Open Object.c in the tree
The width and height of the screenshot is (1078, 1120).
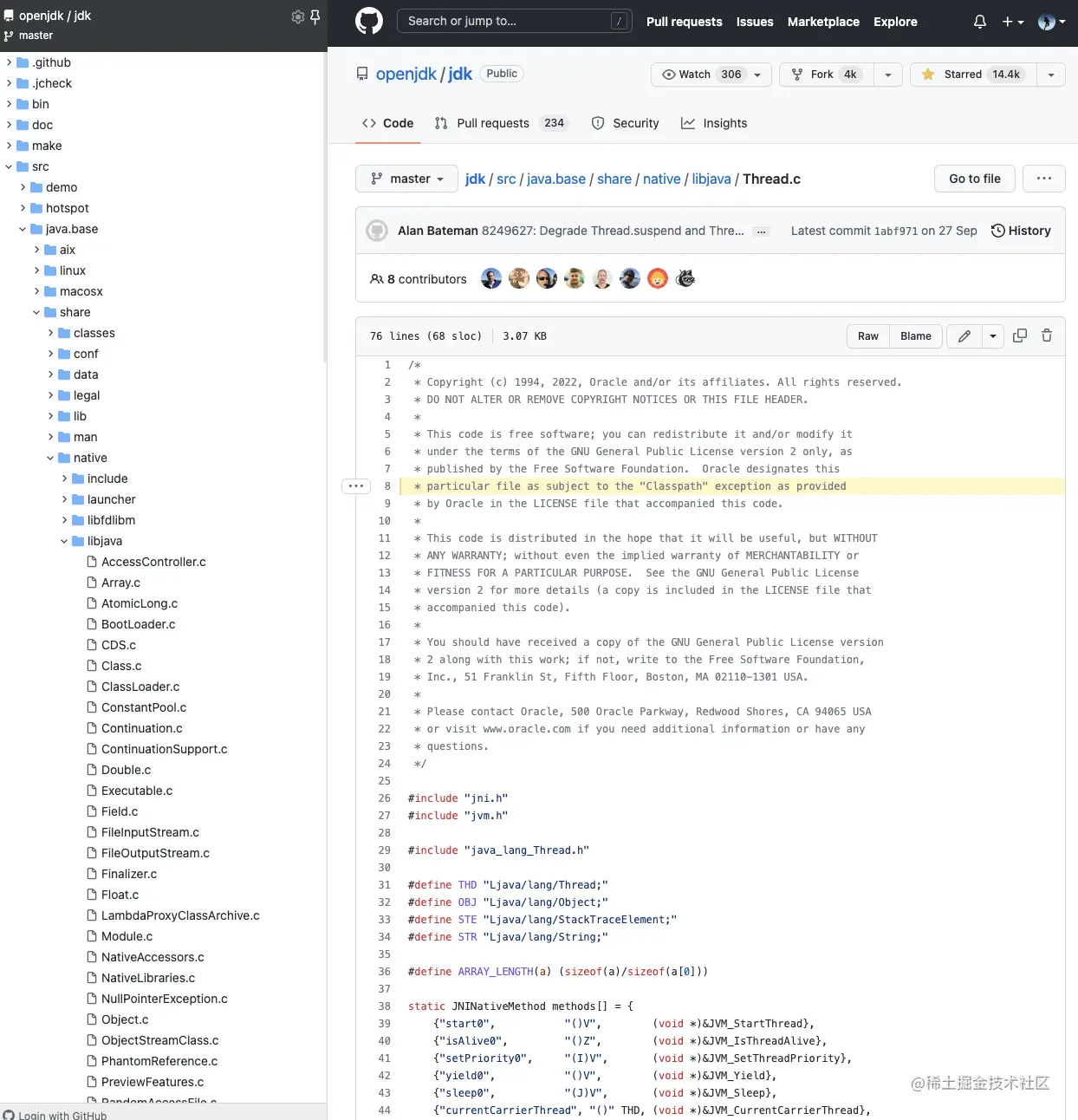(125, 1019)
